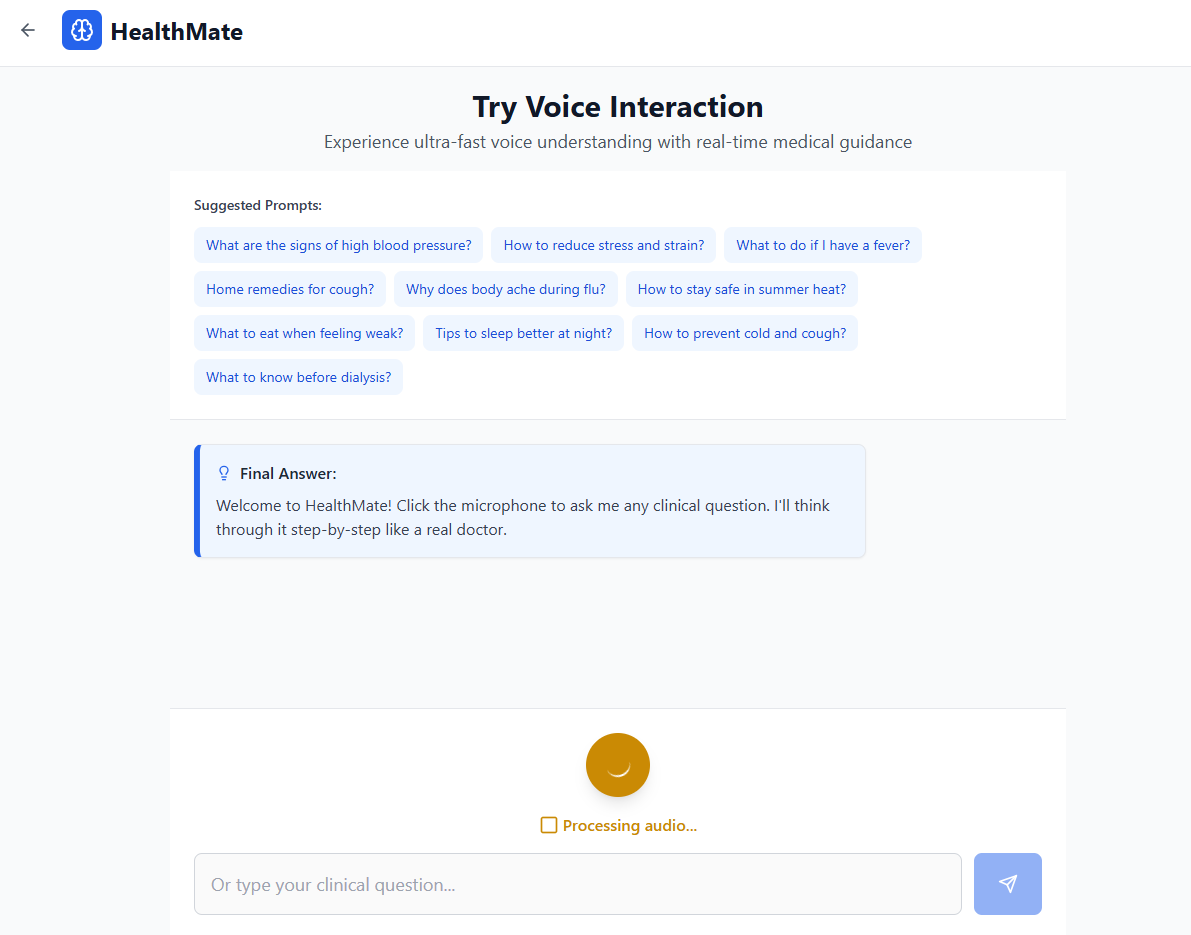Select 'What are the signs of high blood pressure?' prompt
This screenshot has width=1191, height=935.
click(x=339, y=245)
